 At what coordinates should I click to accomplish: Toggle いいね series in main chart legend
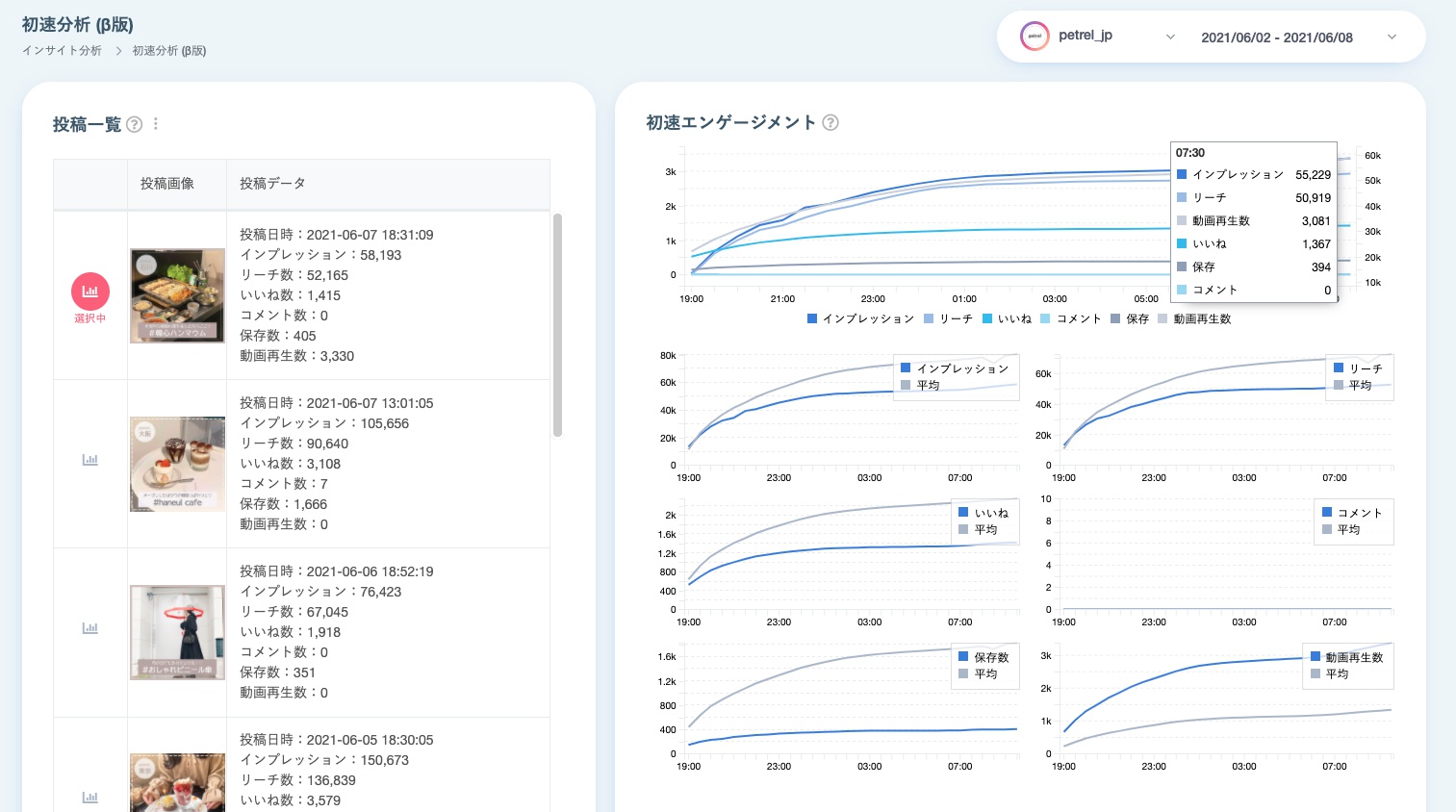[x=1007, y=318]
